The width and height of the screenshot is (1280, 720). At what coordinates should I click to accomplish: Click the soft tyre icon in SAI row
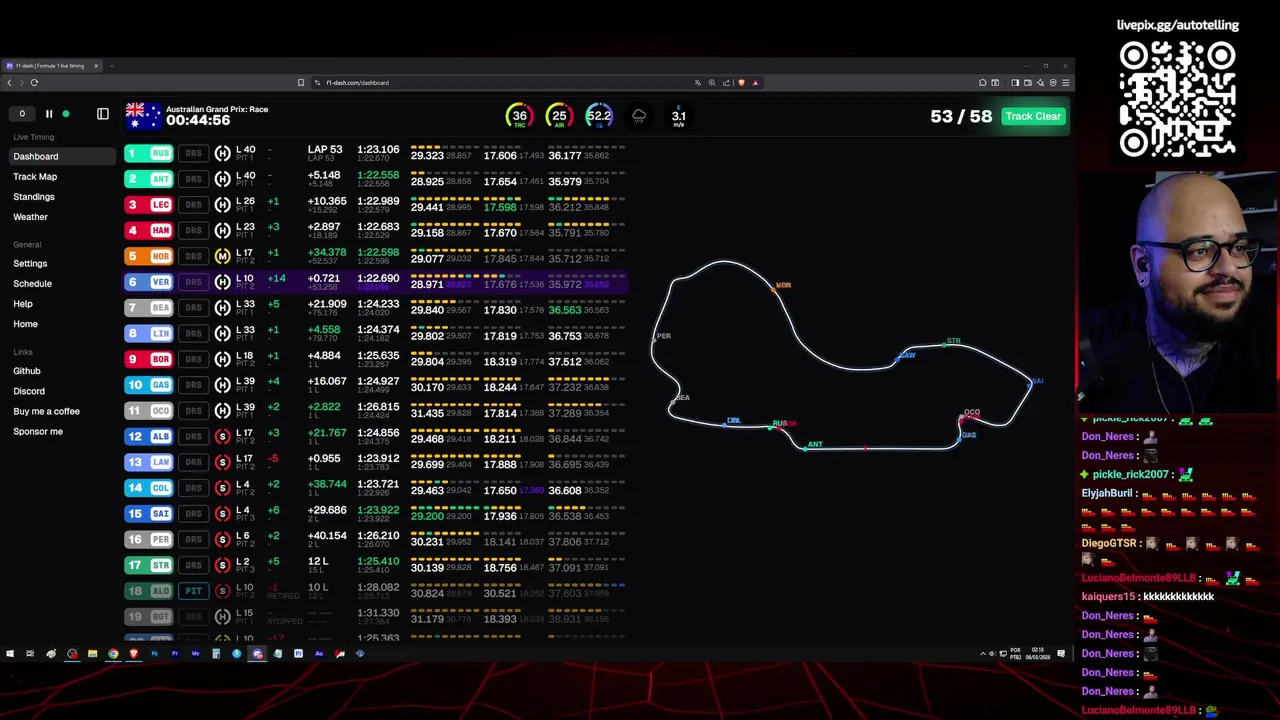(x=222, y=513)
